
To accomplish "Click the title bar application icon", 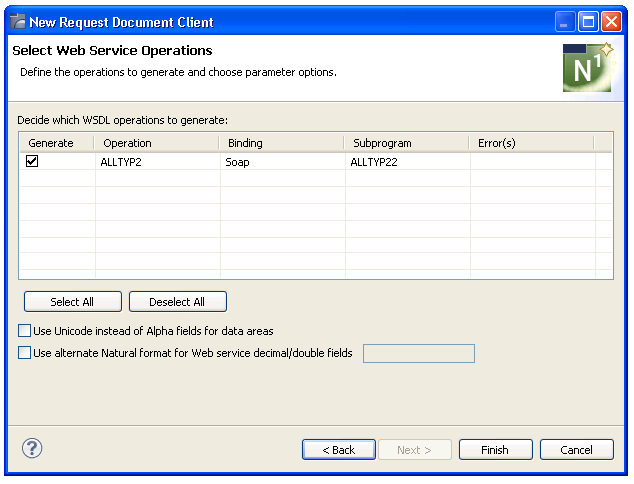I will (17, 21).
